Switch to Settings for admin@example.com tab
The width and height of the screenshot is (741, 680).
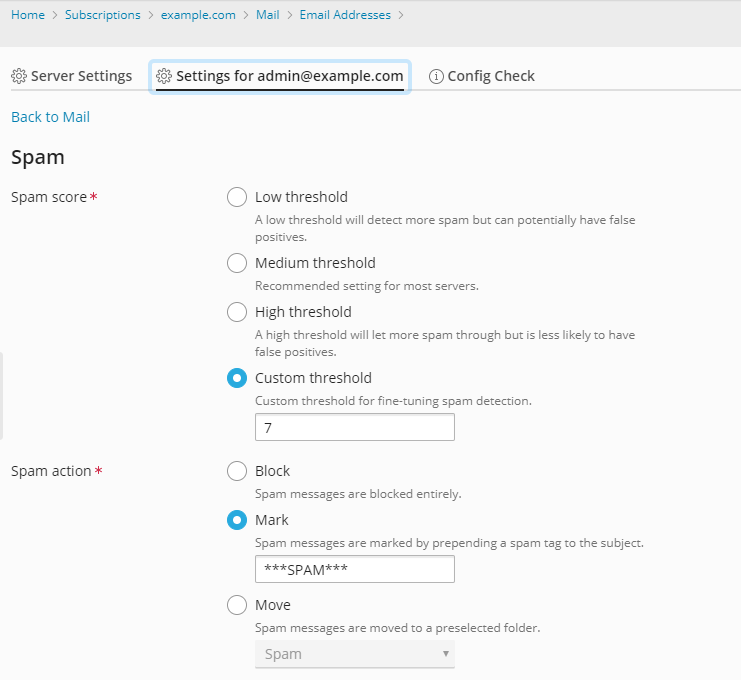click(280, 76)
